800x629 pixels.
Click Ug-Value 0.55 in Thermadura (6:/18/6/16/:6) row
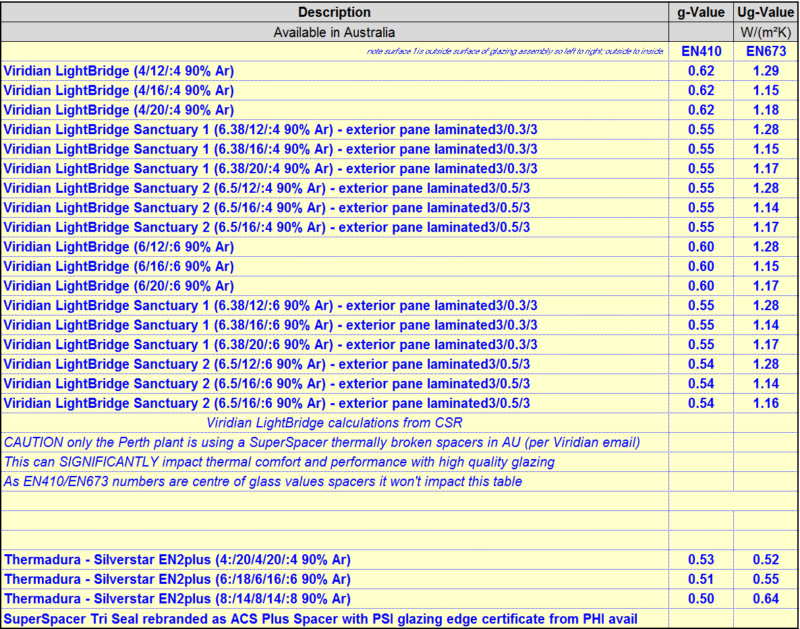tap(766, 579)
